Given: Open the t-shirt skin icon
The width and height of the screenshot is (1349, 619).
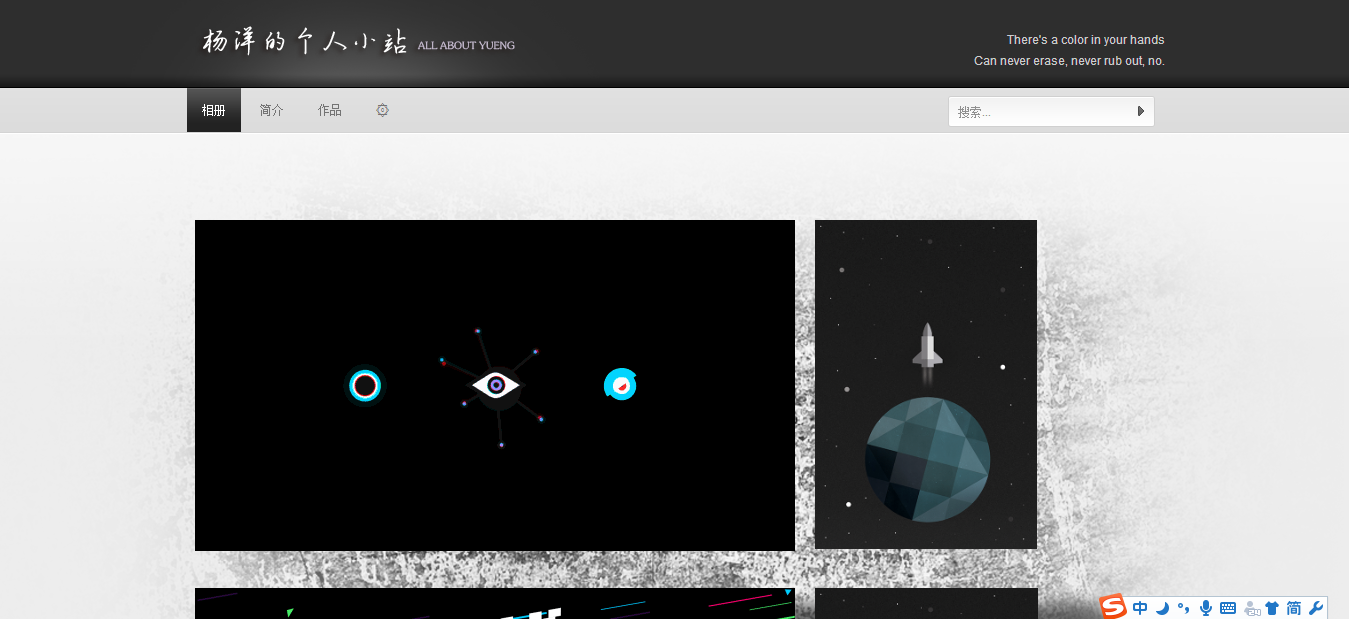Looking at the screenshot, I should [x=1272, y=608].
